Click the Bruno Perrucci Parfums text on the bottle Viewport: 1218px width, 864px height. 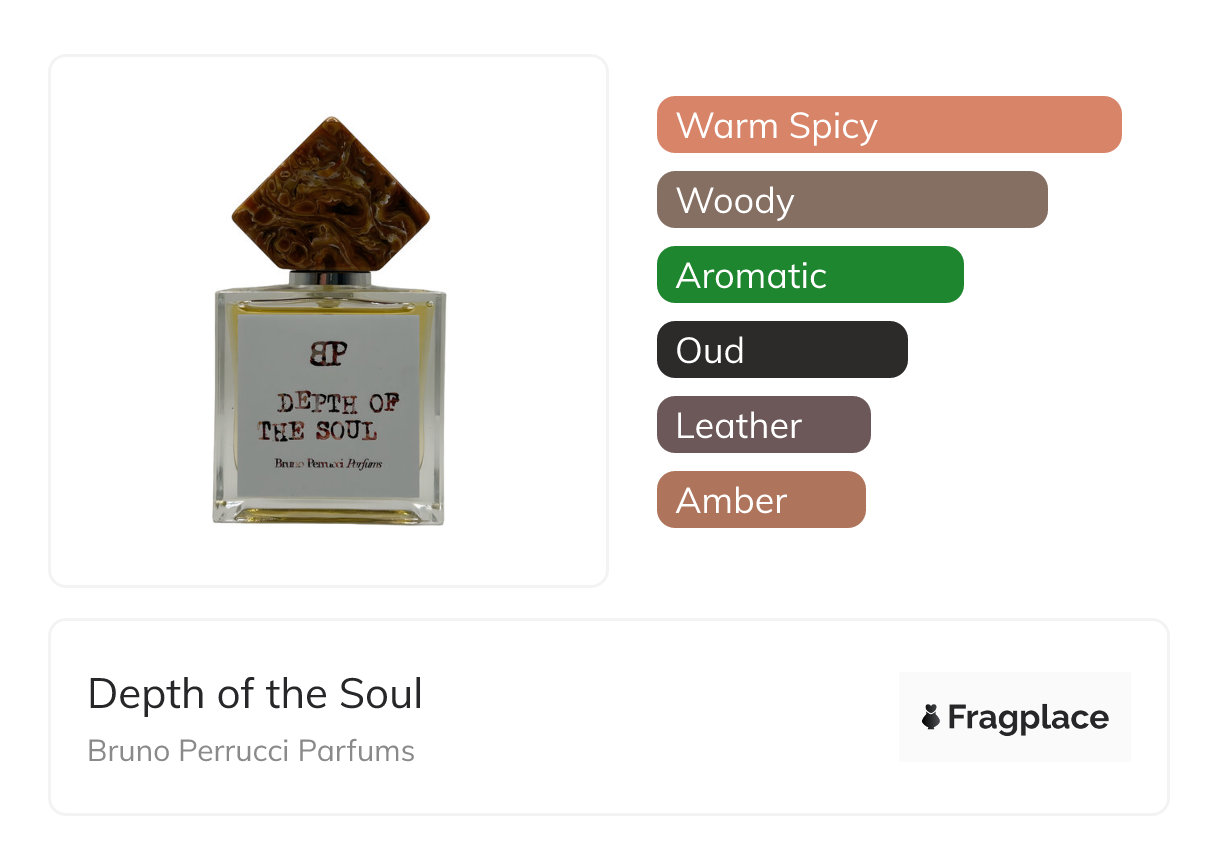(329, 462)
